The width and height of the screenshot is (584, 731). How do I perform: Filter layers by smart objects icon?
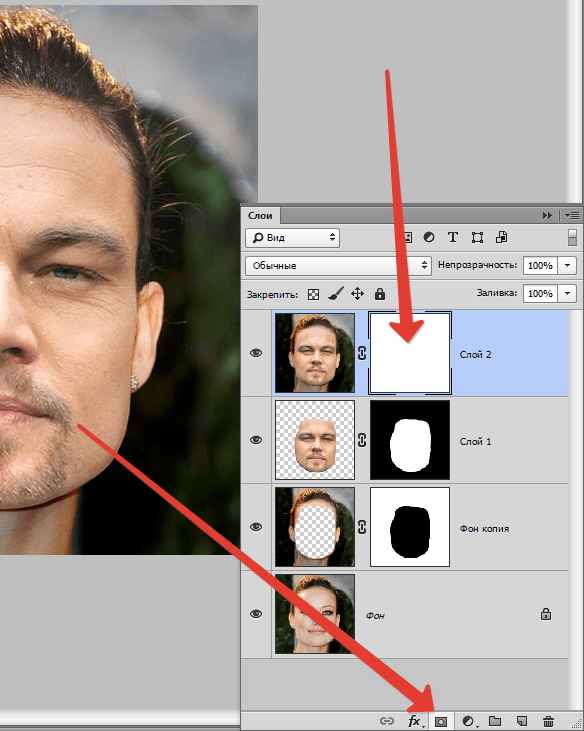502,237
